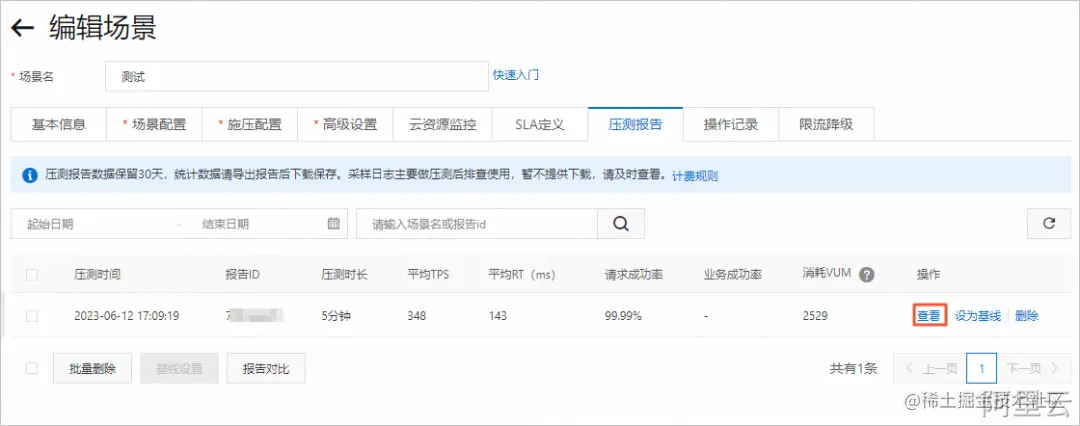Check the row for 2023-06-12 17:09:19
1080x426 pixels.
(32, 316)
